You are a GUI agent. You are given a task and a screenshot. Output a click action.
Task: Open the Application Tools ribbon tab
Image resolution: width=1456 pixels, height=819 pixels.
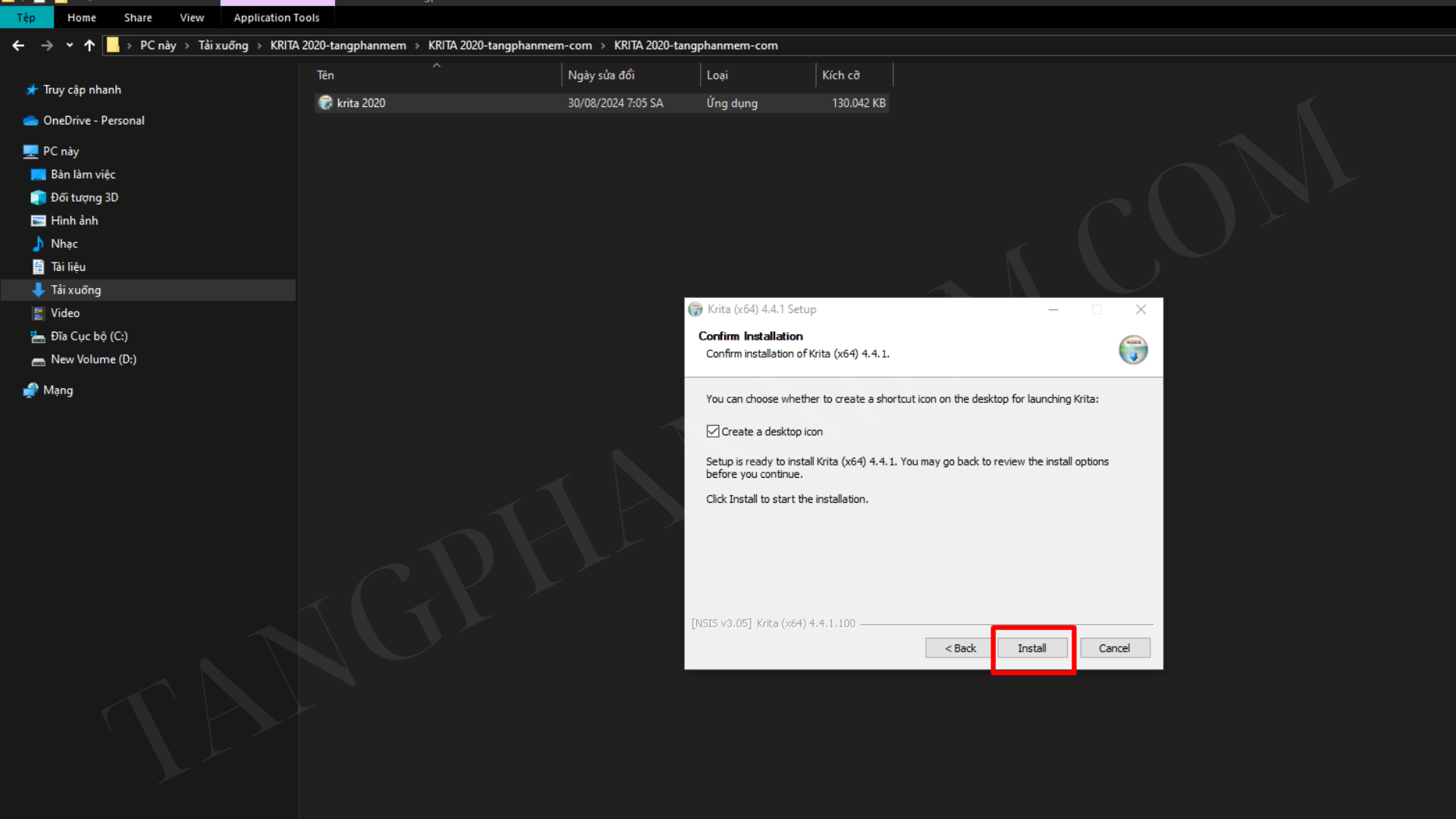click(277, 17)
